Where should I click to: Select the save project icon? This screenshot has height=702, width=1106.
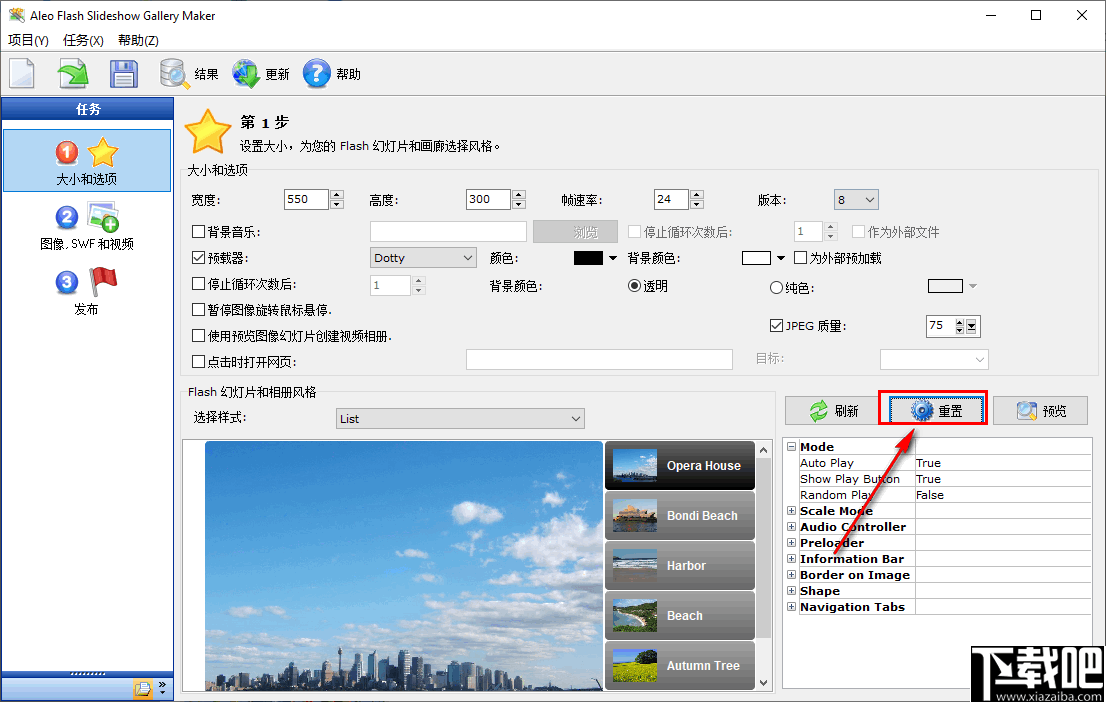coord(123,73)
